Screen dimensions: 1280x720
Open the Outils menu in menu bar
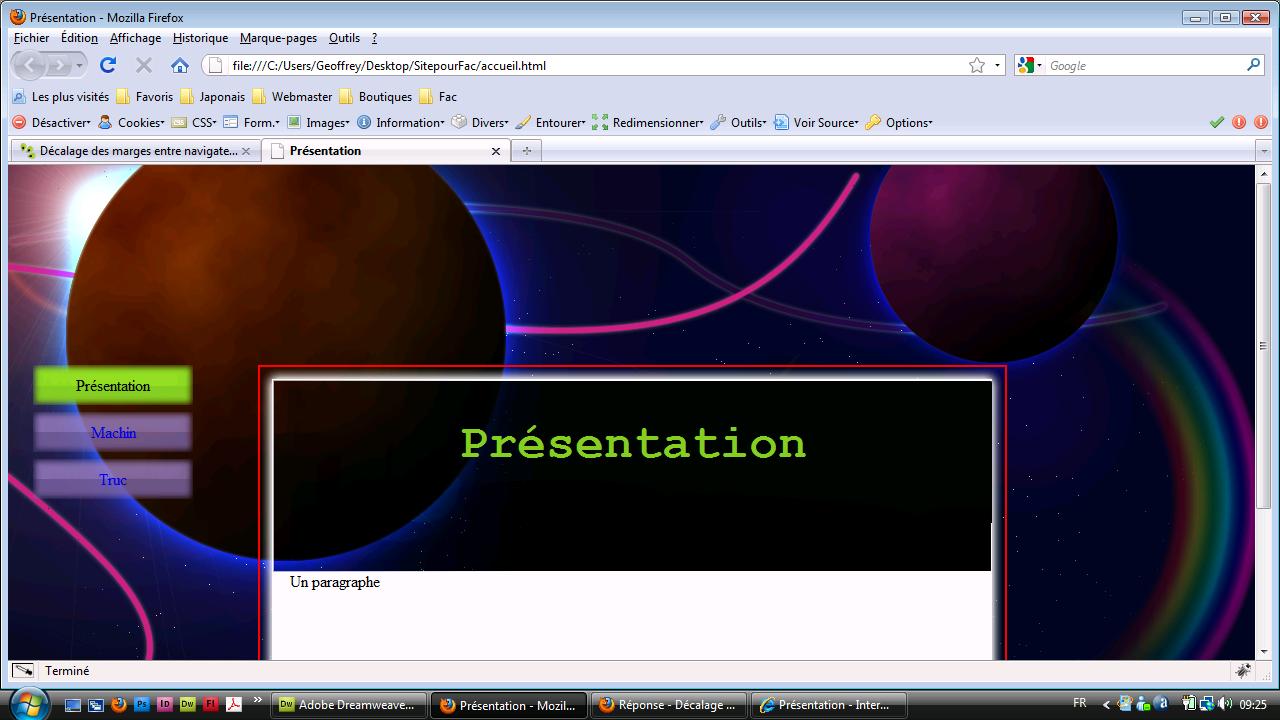tap(344, 38)
